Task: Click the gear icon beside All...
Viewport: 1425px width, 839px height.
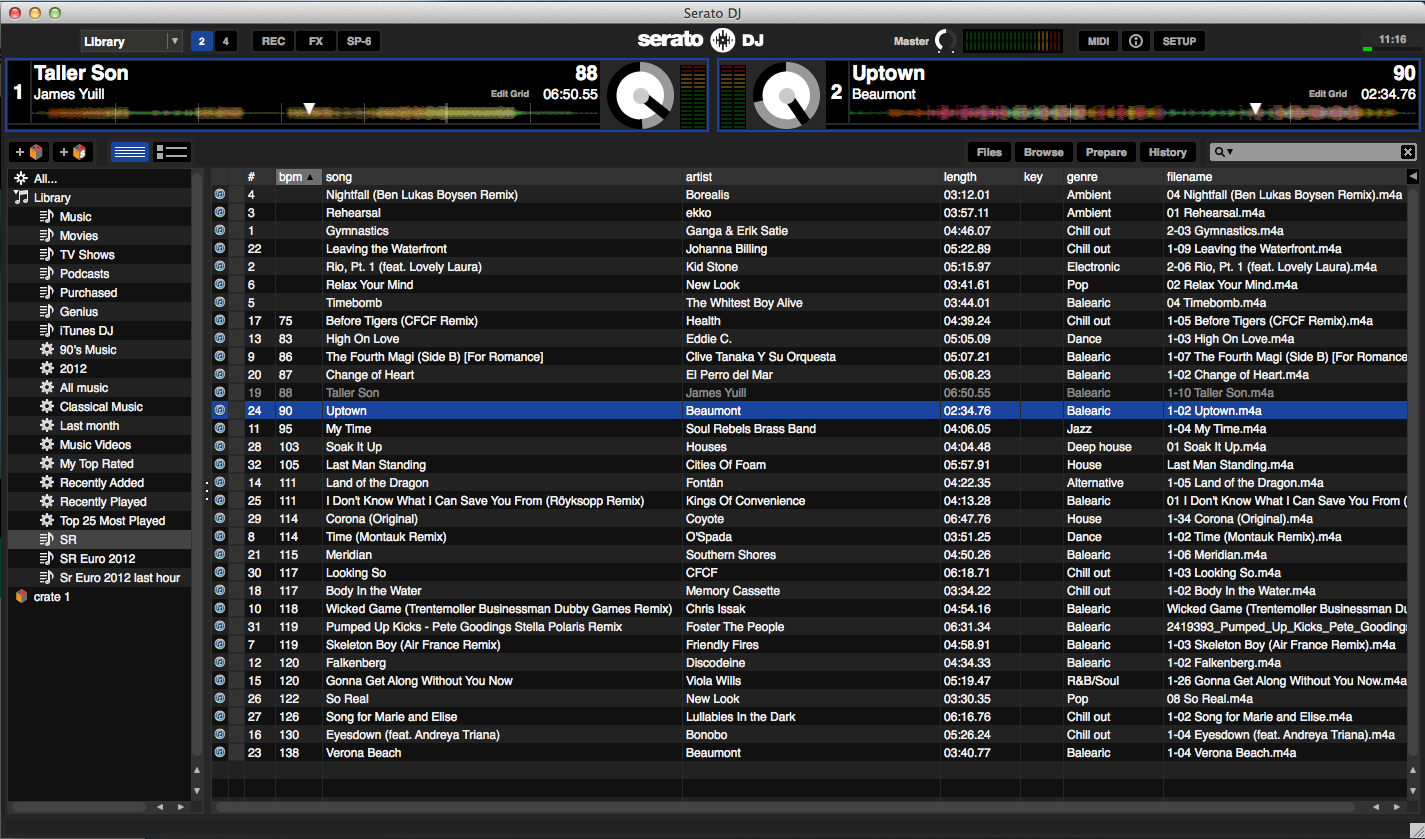Action: [21, 178]
